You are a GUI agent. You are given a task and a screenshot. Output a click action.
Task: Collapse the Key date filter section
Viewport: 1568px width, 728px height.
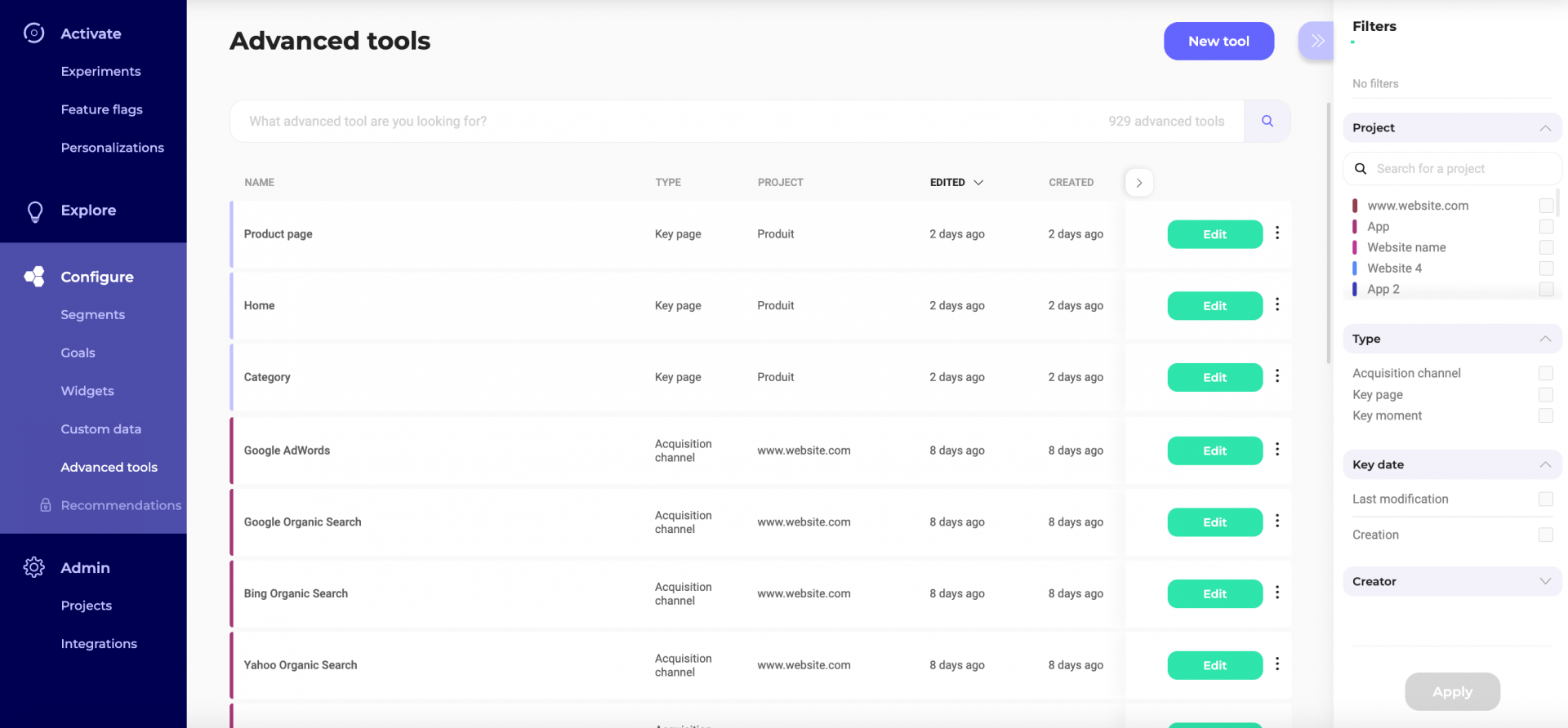(x=1545, y=464)
